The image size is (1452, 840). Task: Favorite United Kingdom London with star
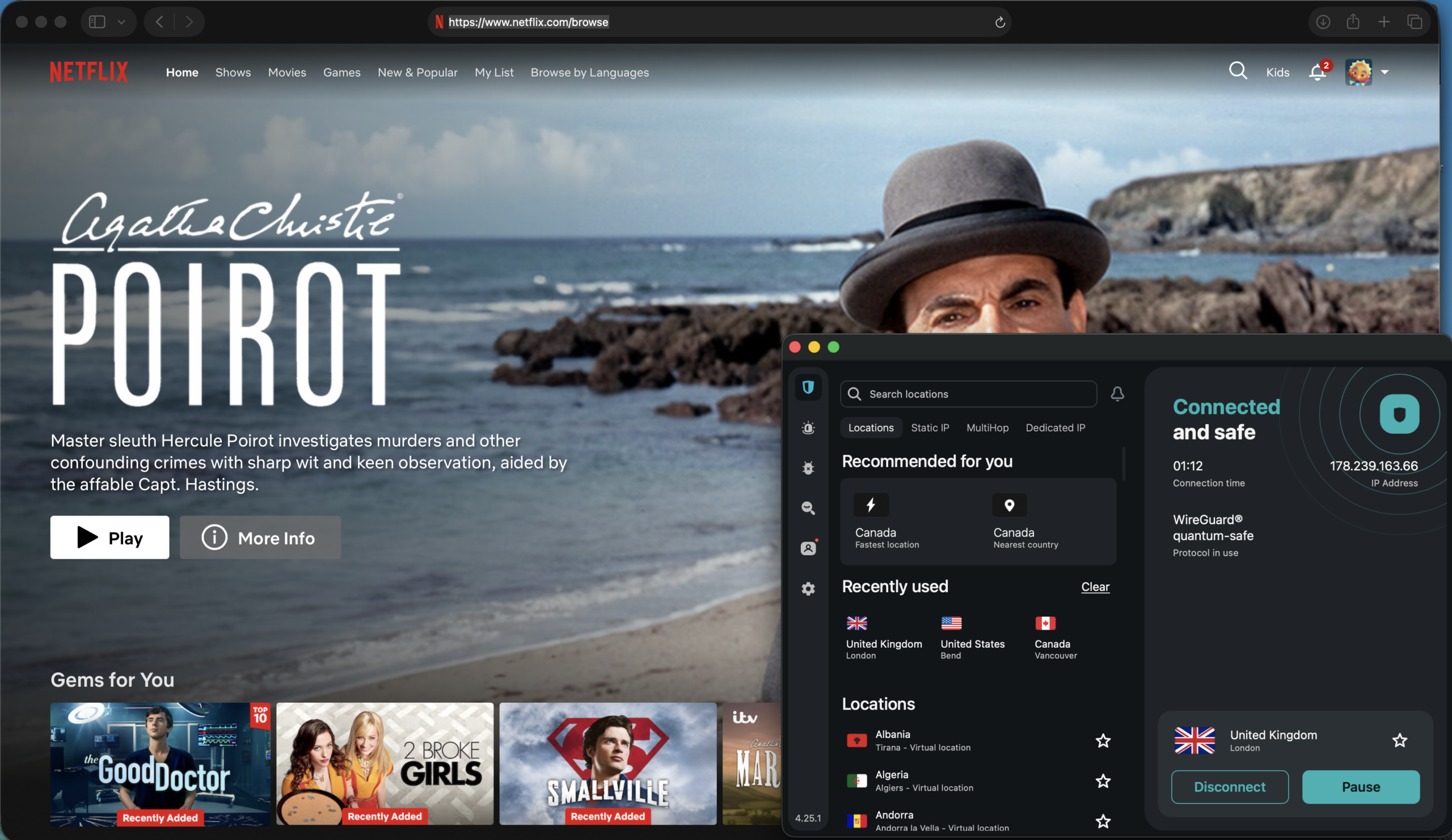point(1400,740)
